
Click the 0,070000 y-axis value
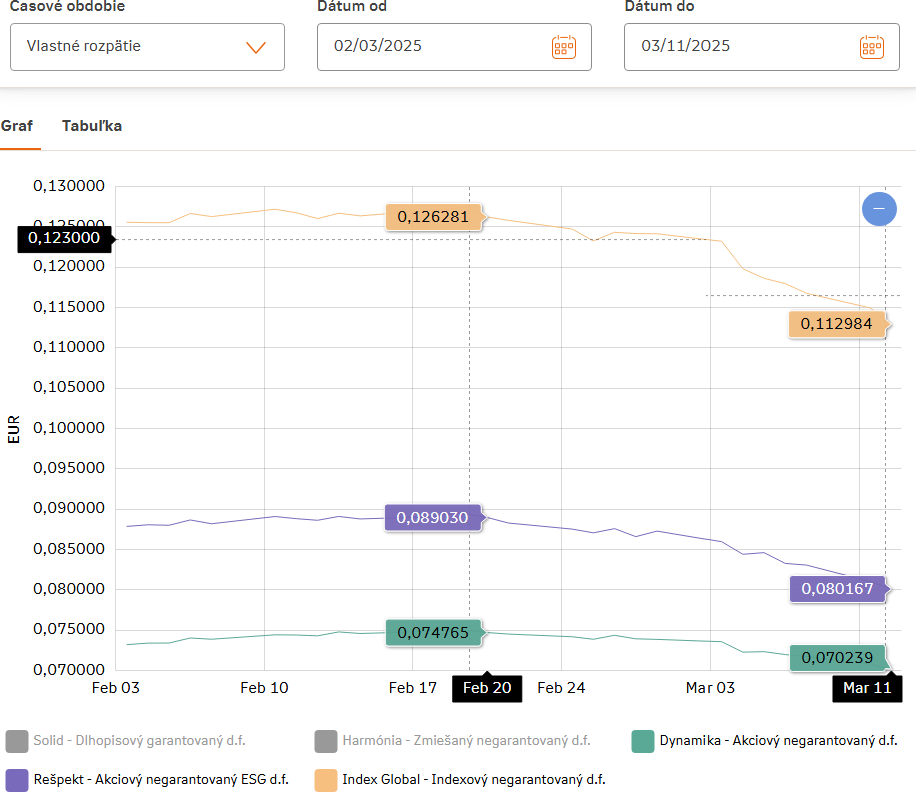point(69,669)
